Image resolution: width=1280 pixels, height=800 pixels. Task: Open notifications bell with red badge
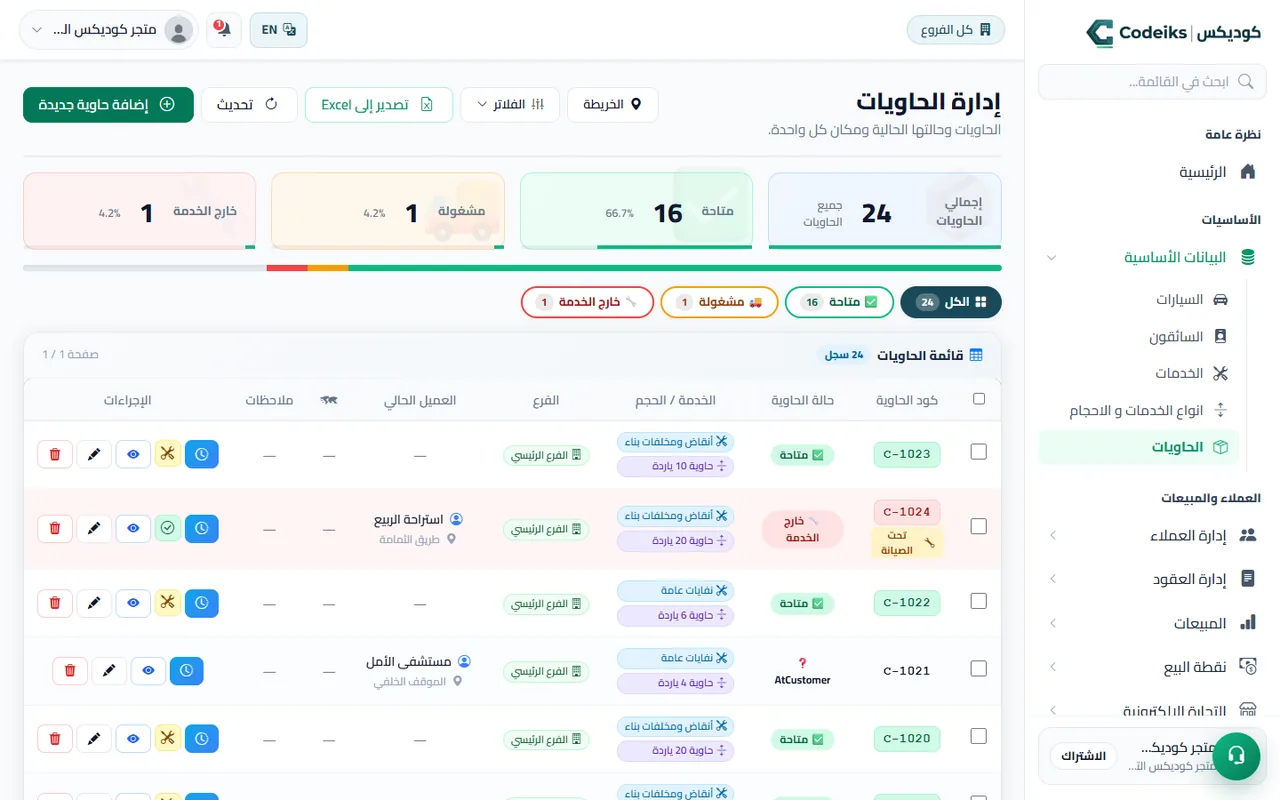[x=223, y=30]
